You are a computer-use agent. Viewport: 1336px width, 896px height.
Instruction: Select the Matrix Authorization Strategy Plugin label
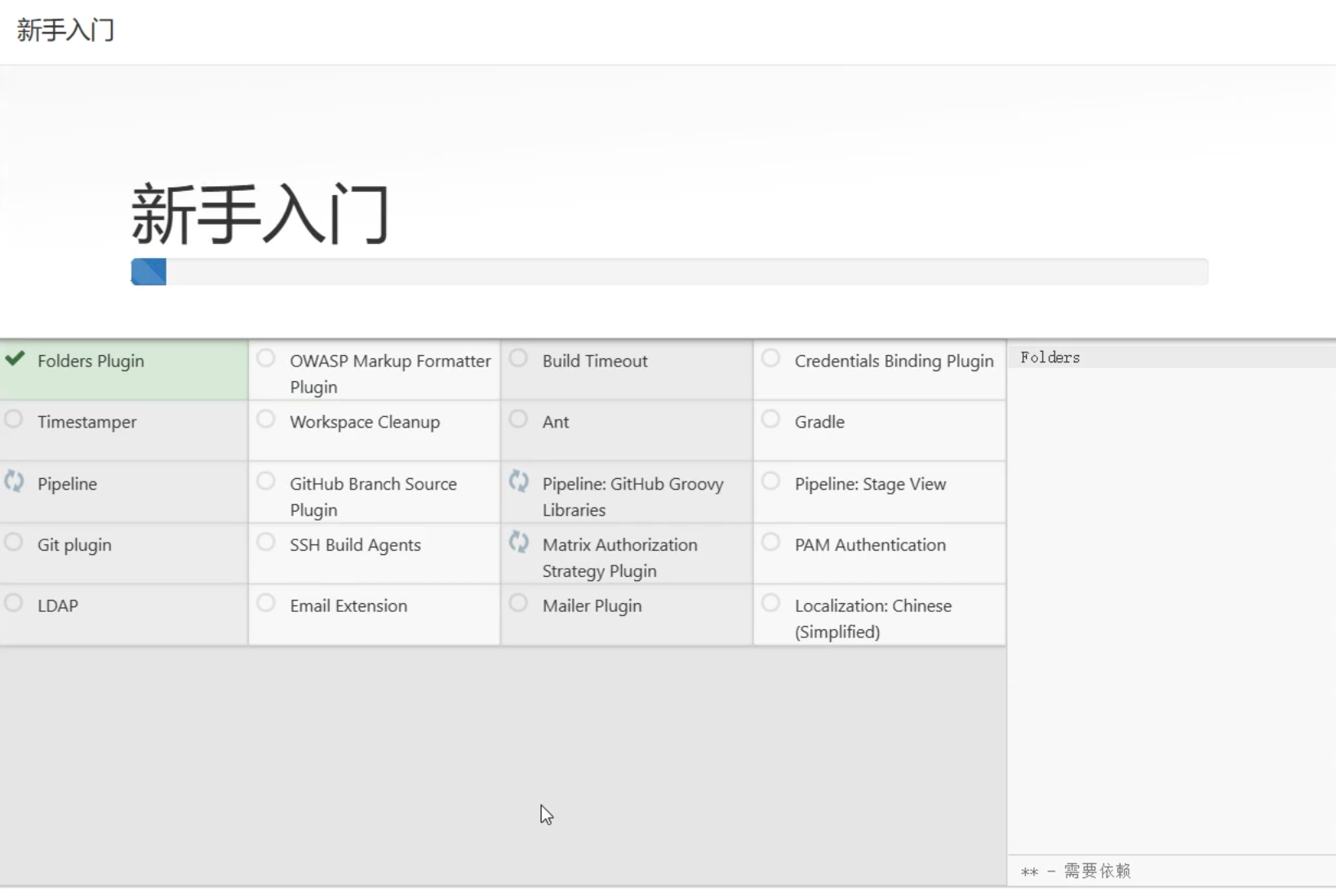620,557
